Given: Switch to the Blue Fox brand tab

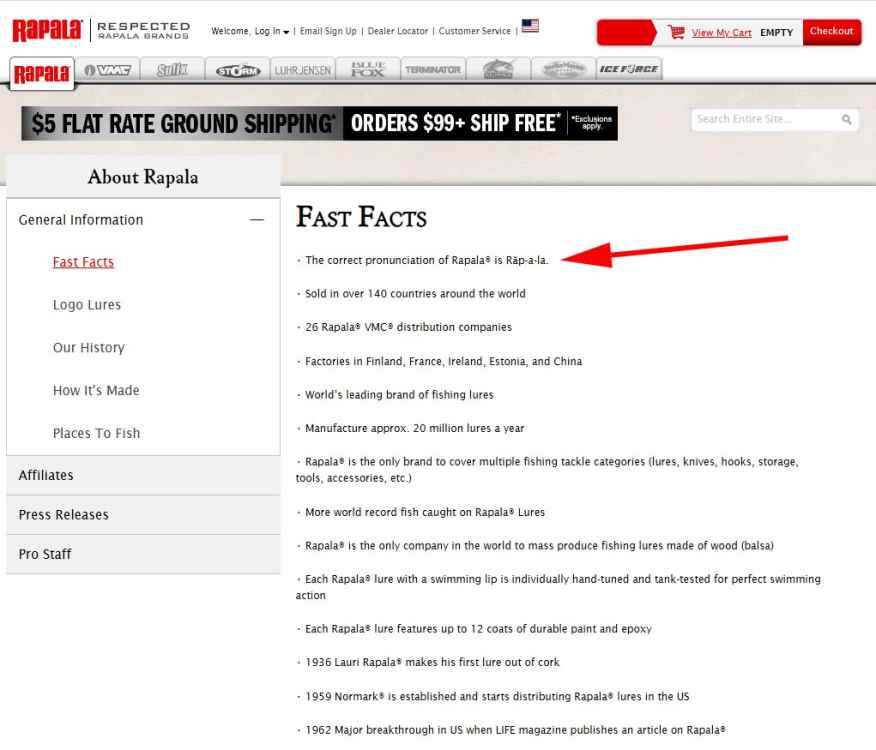Looking at the screenshot, I should point(368,70).
